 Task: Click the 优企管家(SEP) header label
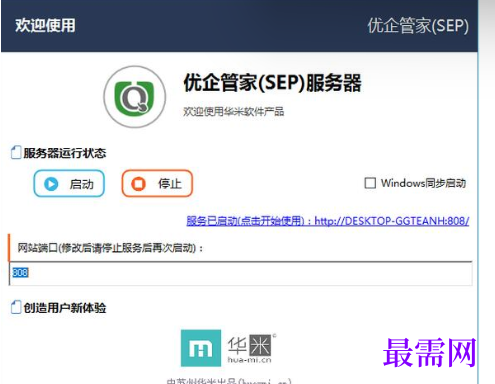418,26
